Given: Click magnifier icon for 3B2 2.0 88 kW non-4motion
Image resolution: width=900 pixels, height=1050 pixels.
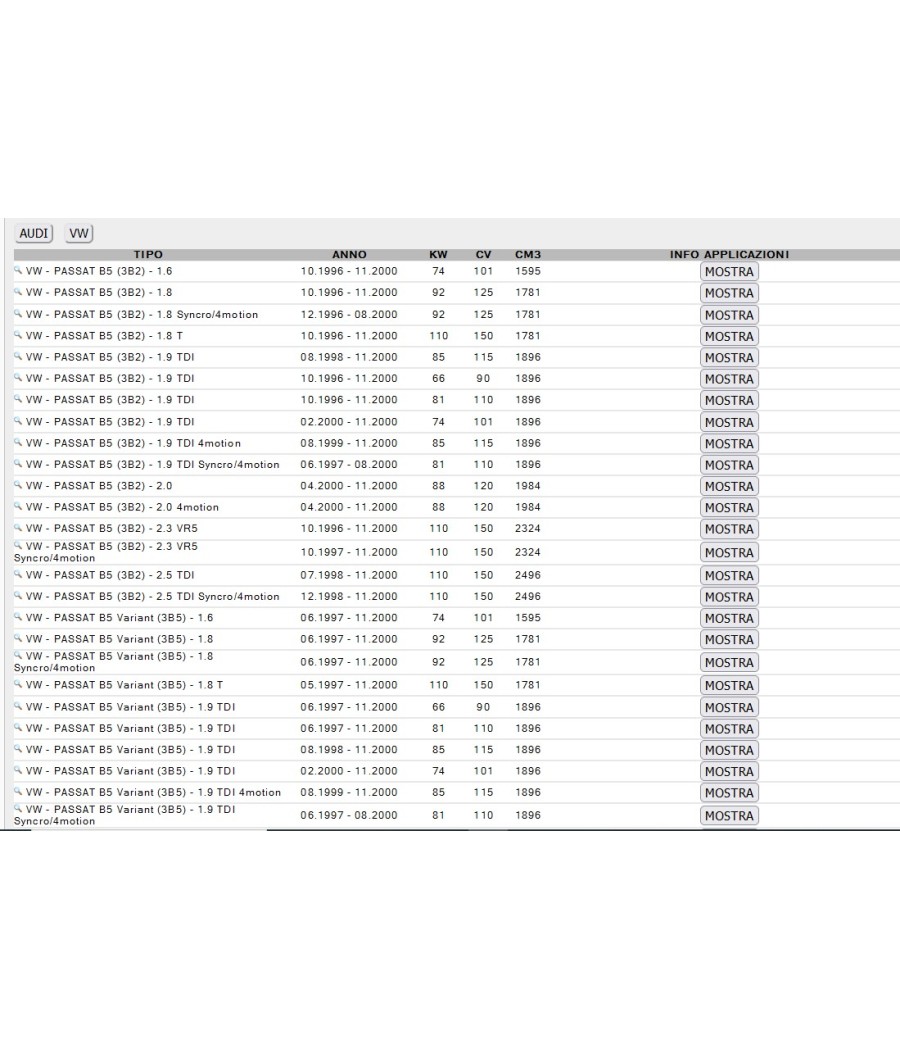Looking at the screenshot, I should pos(18,485).
